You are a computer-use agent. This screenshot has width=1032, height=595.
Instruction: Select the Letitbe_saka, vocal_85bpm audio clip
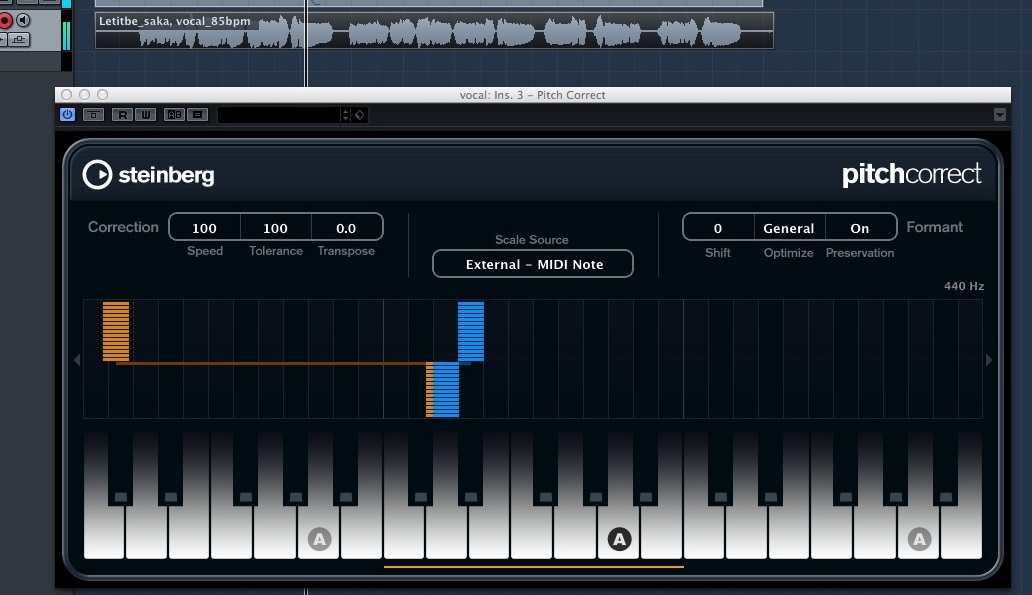[x=434, y=30]
